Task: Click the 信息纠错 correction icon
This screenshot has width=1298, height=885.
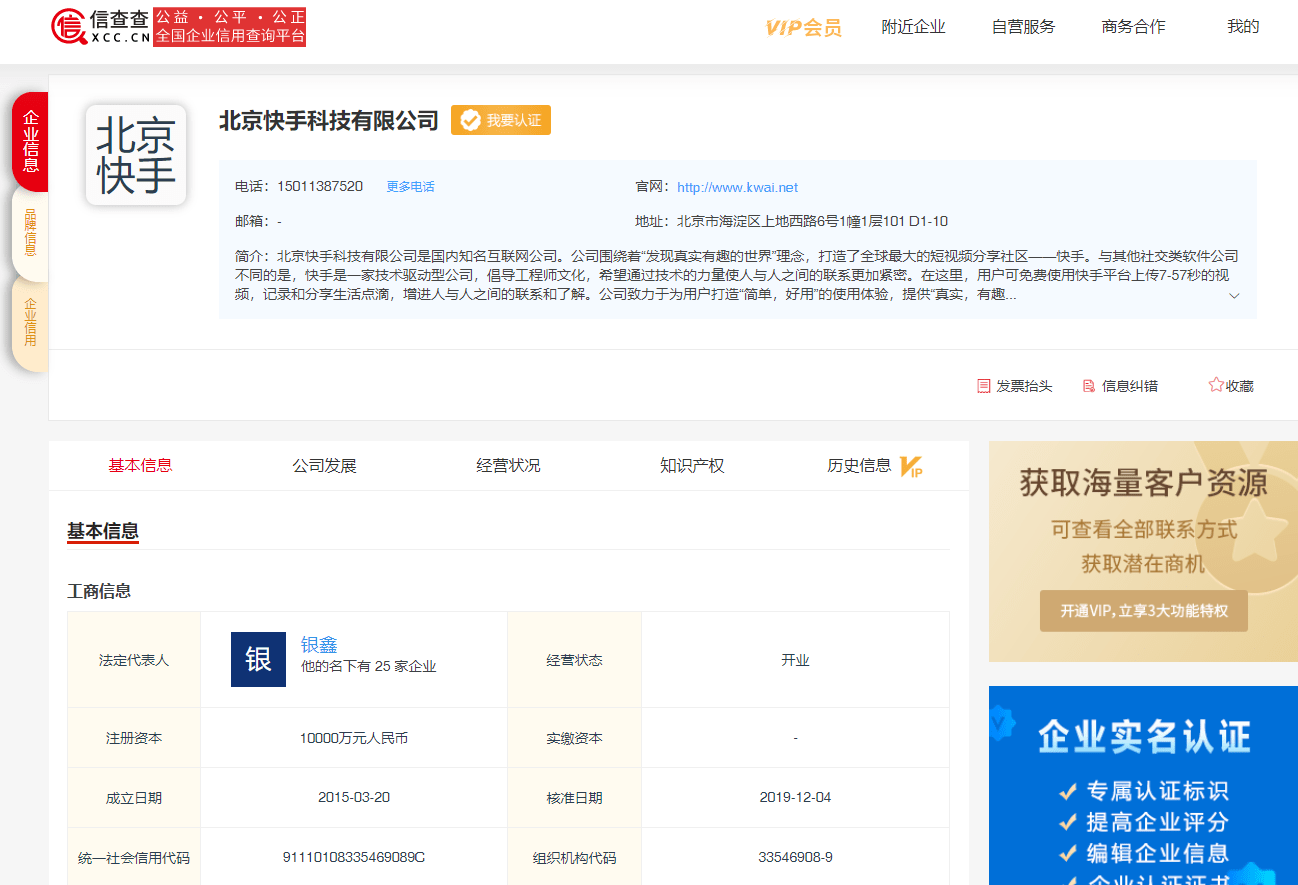Action: [x=1089, y=386]
